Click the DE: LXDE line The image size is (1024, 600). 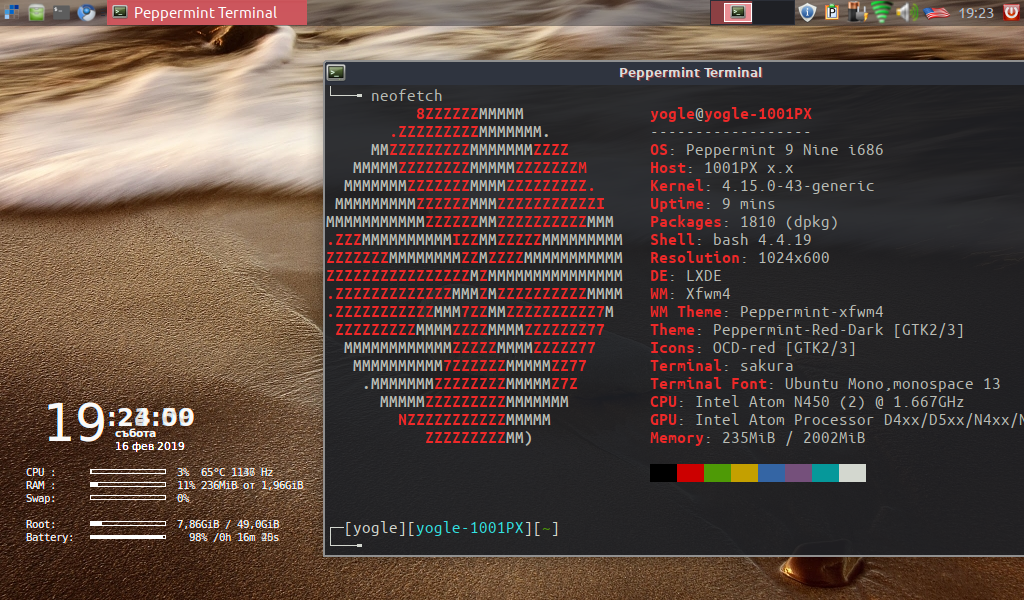pos(686,276)
